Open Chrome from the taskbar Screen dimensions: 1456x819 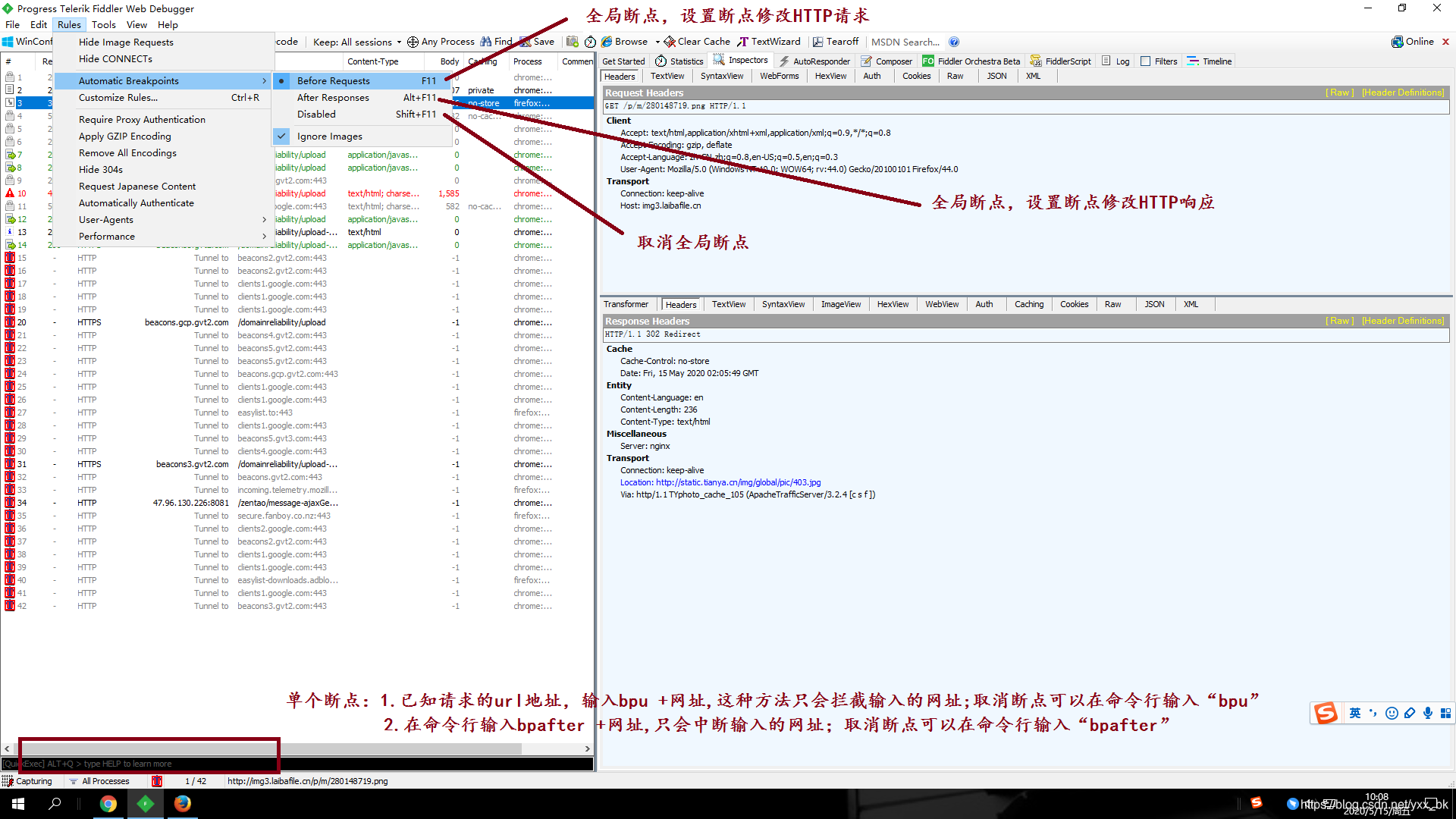[x=108, y=804]
